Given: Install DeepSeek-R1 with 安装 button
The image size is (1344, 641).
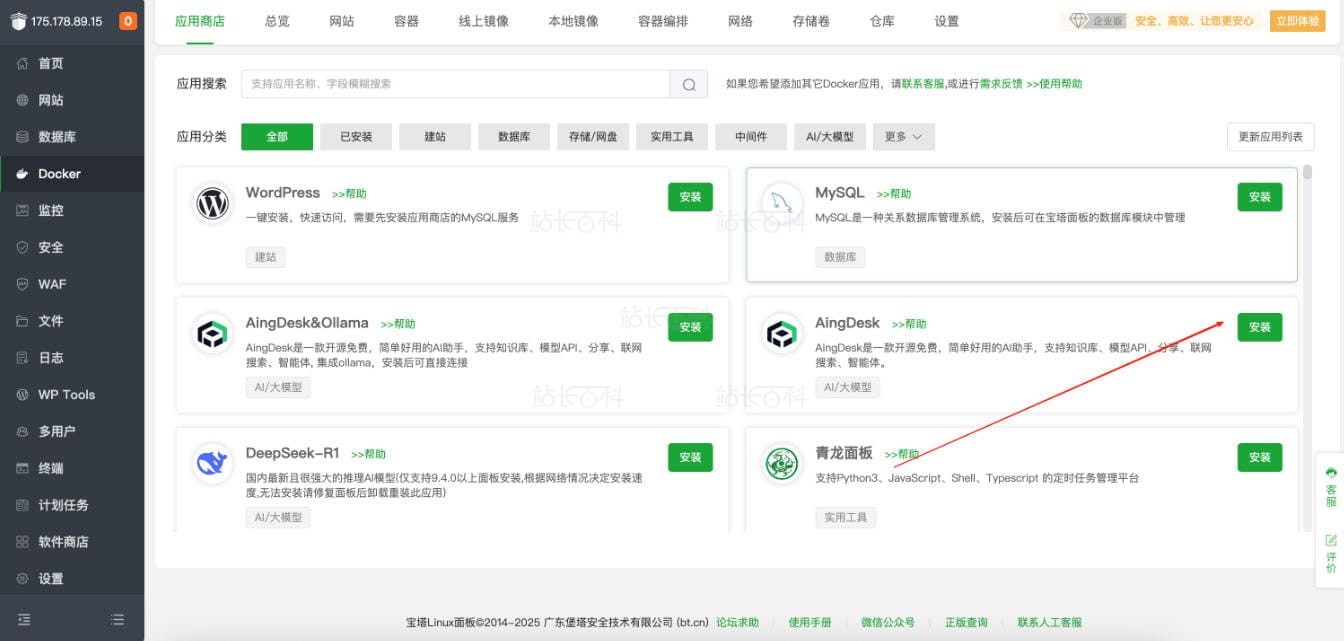Looking at the screenshot, I should 690,457.
